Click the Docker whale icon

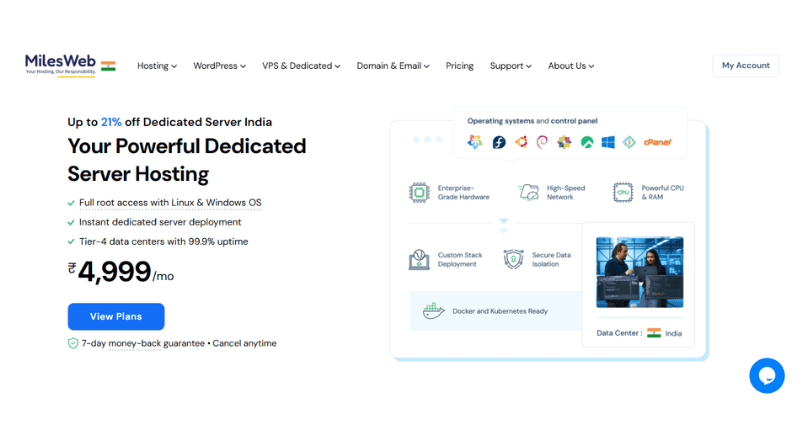[x=434, y=311]
